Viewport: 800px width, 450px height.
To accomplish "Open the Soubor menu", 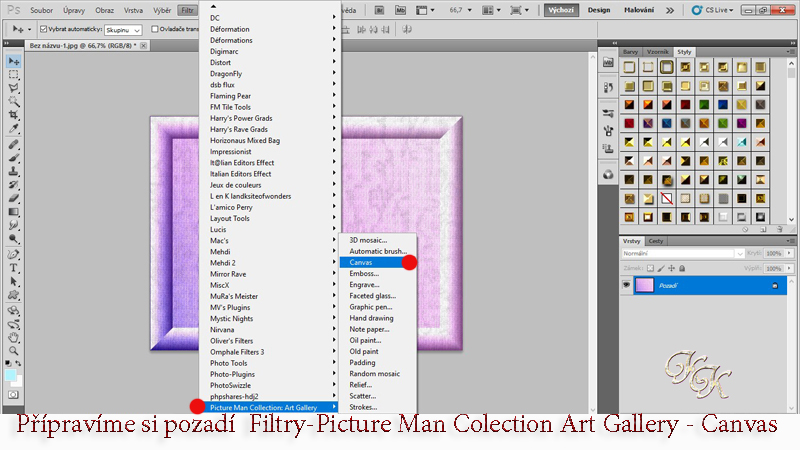I will [x=41, y=10].
